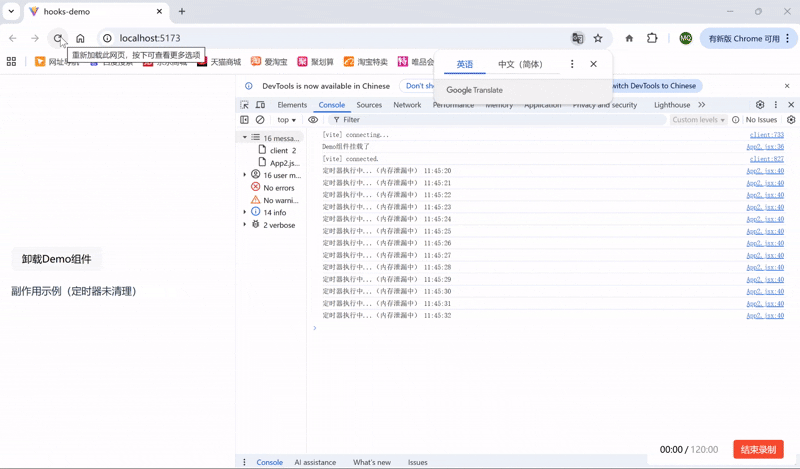Select the App2.js sidebar item
800x469 pixels.
pyautogui.click(x=279, y=163)
